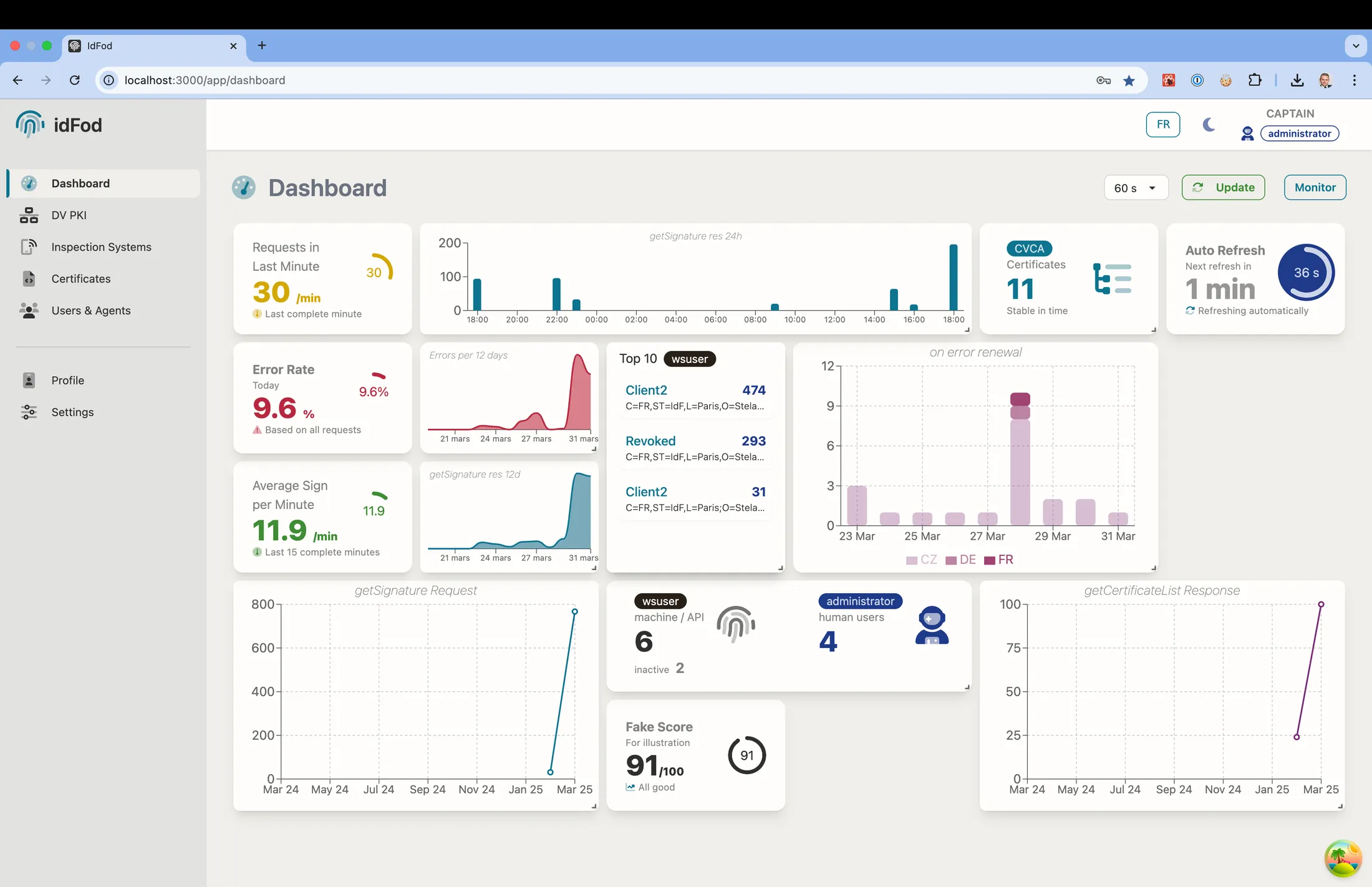Open Certificates page
This screenshot has width=1372, height=887.
[x=104, y=279]
